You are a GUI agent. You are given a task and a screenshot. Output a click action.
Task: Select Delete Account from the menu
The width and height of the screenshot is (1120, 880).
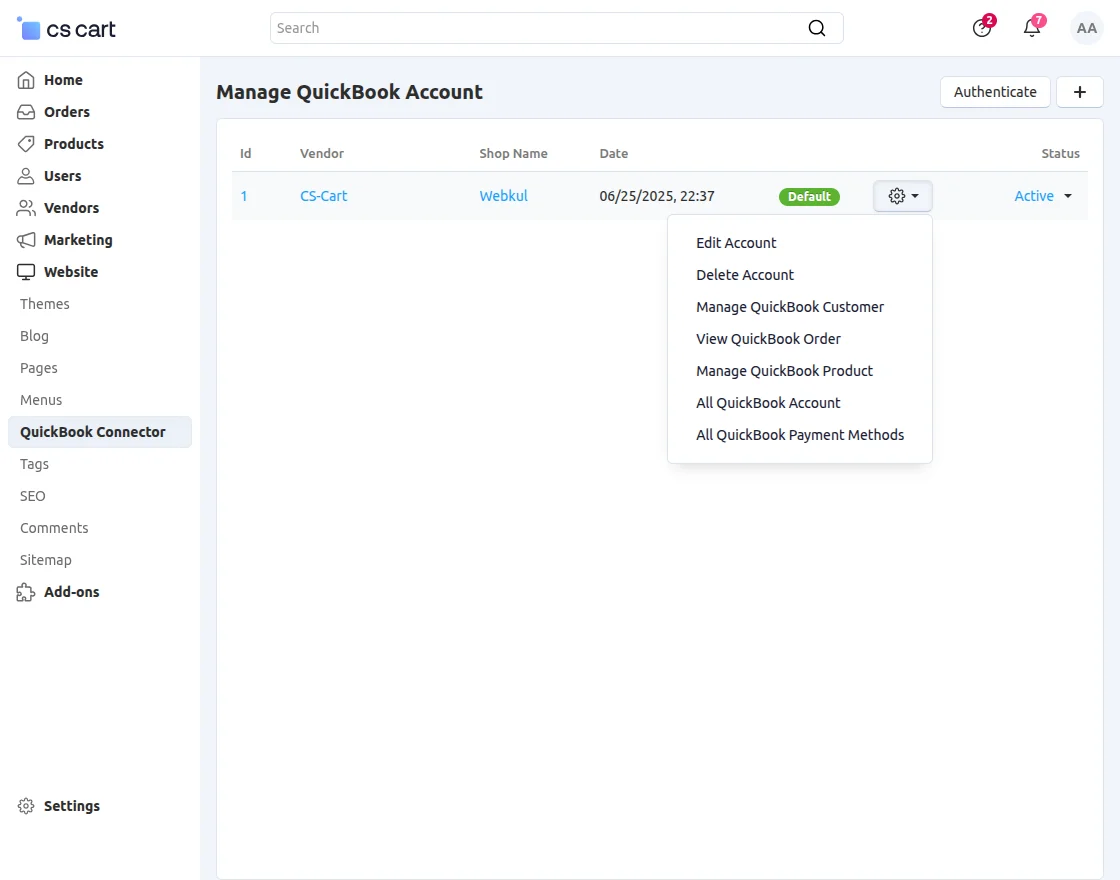click(x=745, y=274)
